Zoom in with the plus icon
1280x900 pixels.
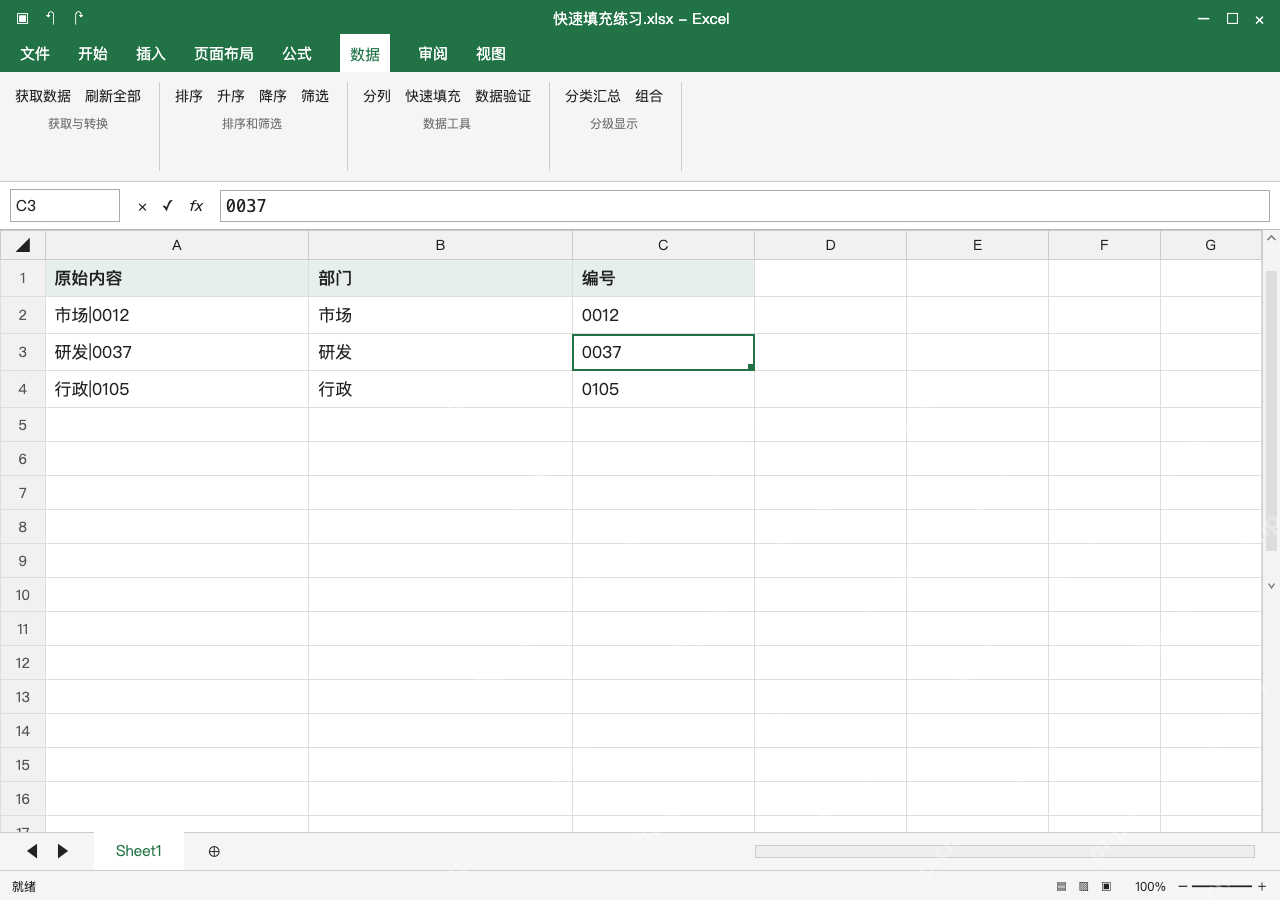[x=1262, y=886]
